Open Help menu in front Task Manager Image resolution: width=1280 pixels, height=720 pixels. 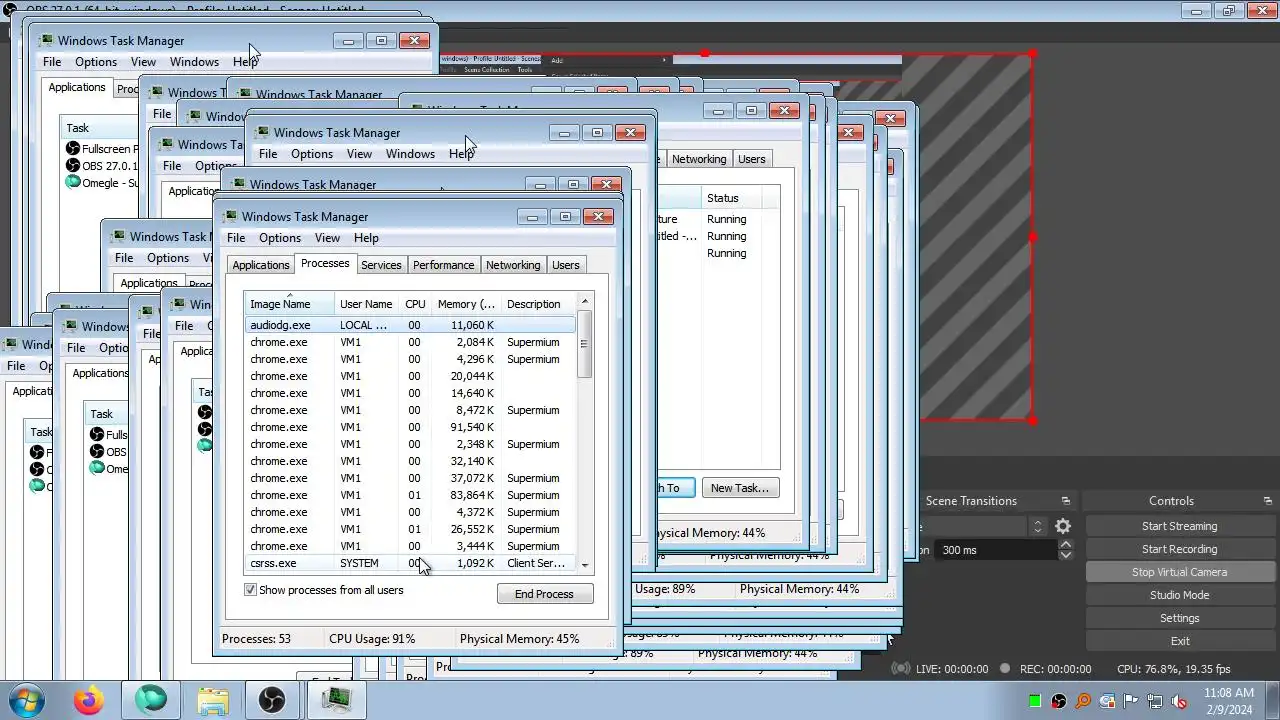366,238
